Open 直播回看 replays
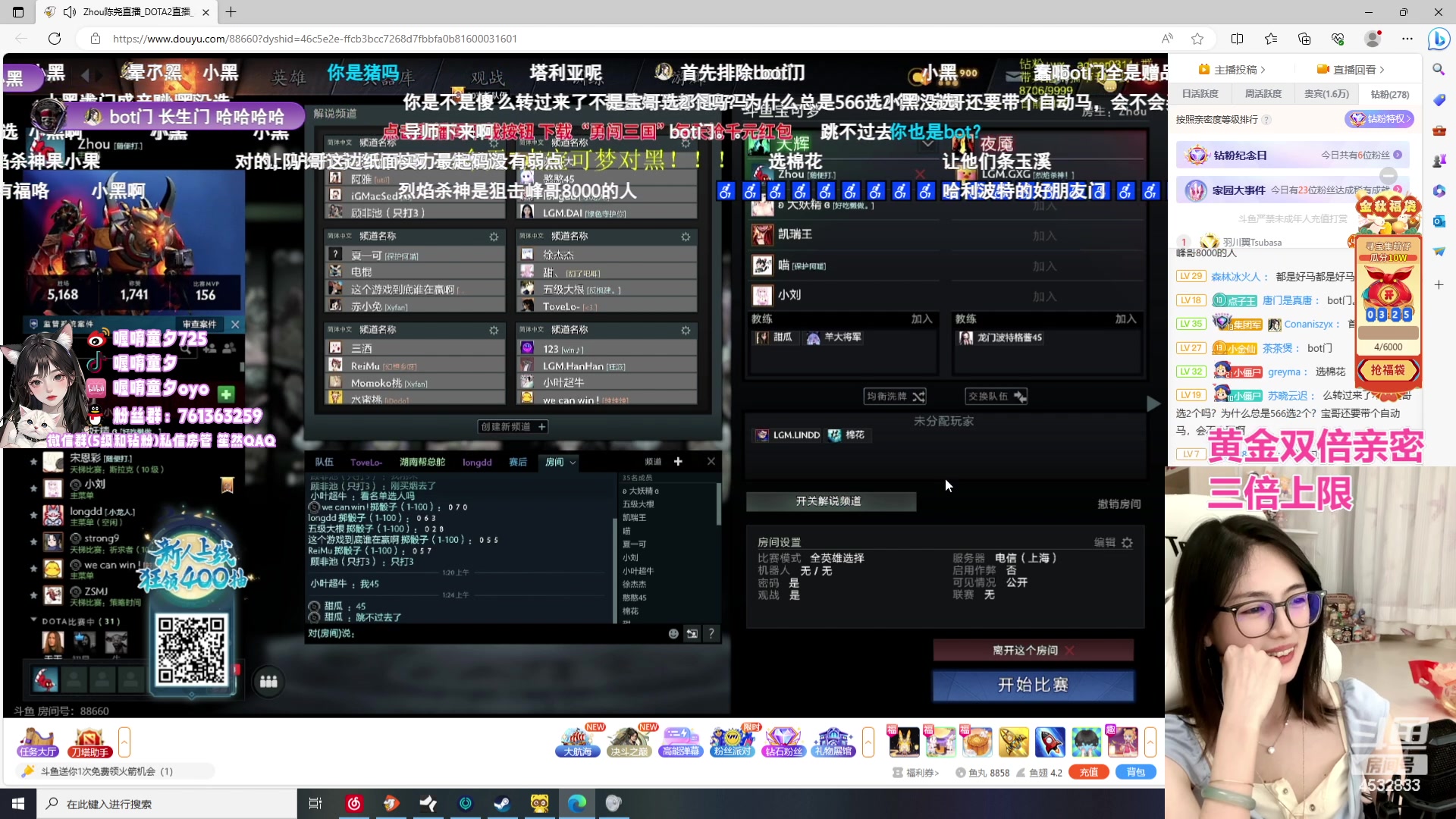Image resolution: width=1456 pixels, height=819 pixels. pyautogui.click(x=1351, y=70)
